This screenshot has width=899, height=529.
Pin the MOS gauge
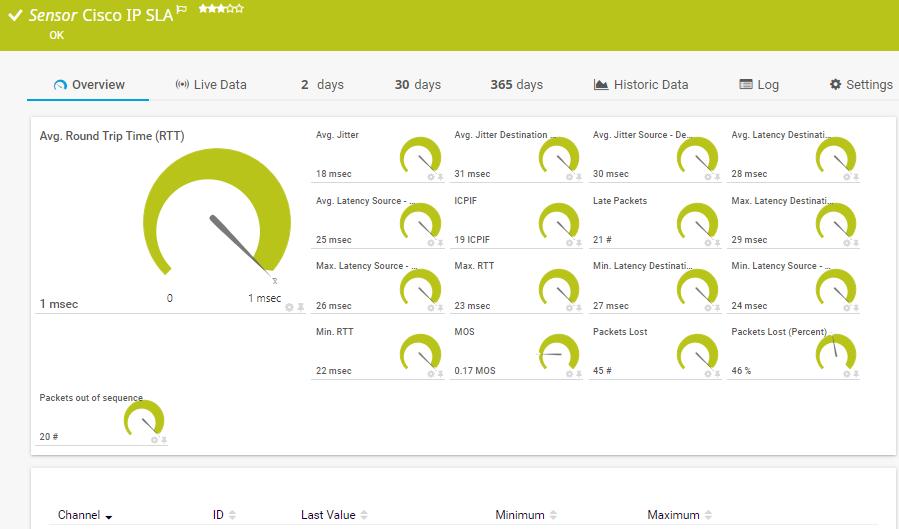click(579, 374)
